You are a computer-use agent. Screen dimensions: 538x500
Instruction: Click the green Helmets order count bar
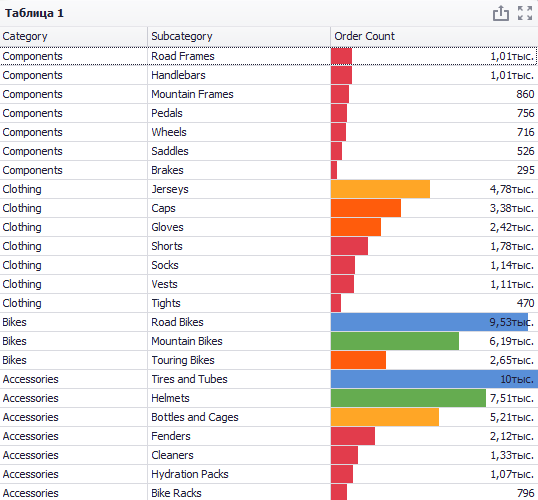pos(408,398)
